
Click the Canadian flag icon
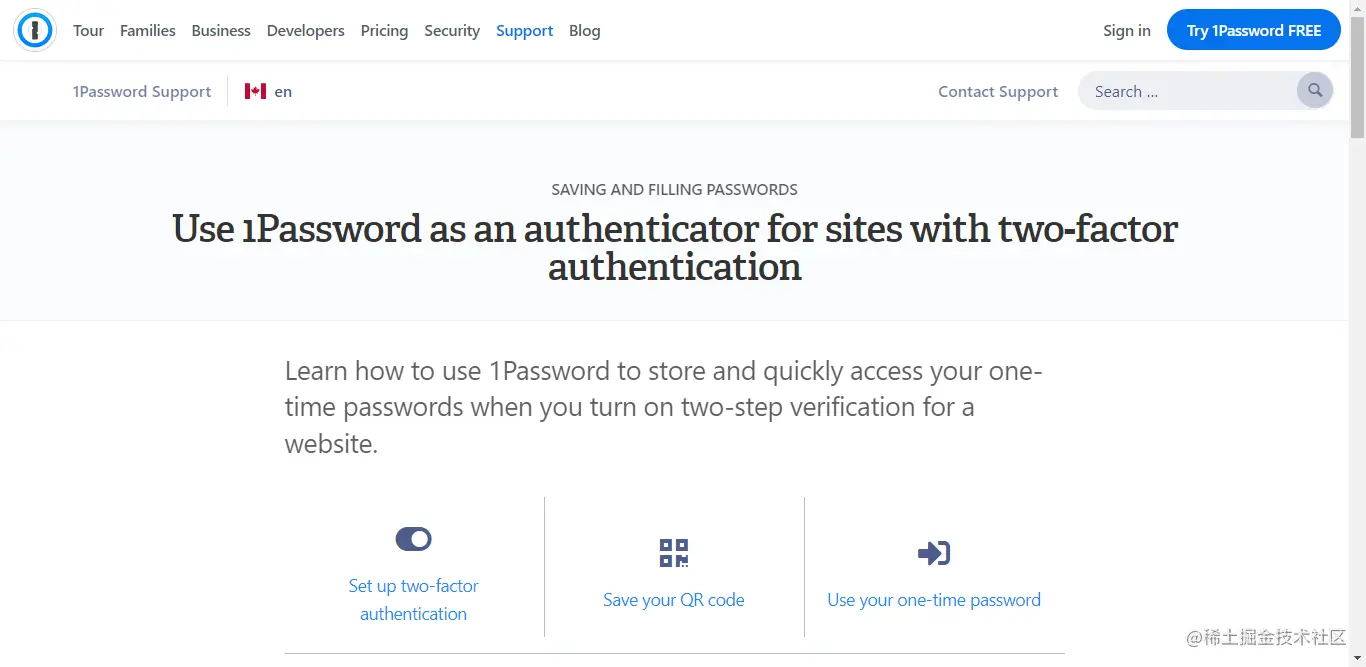(255, 91)
